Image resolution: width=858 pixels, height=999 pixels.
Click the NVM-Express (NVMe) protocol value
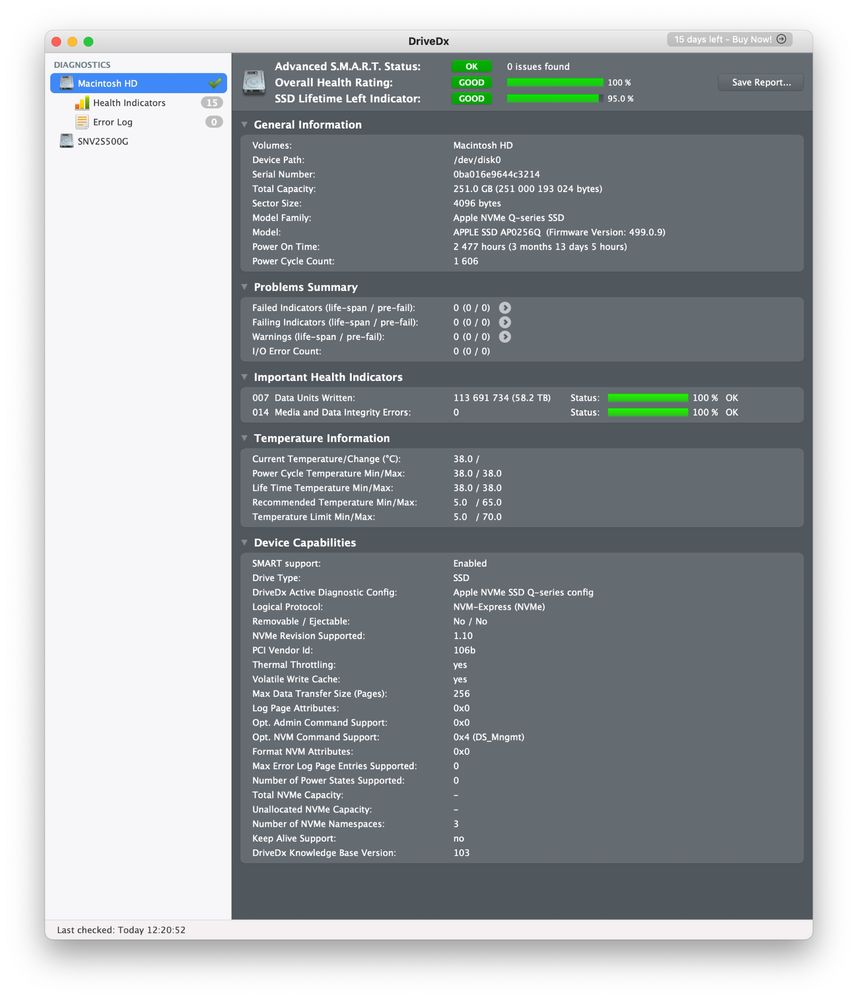click(499, 607)
